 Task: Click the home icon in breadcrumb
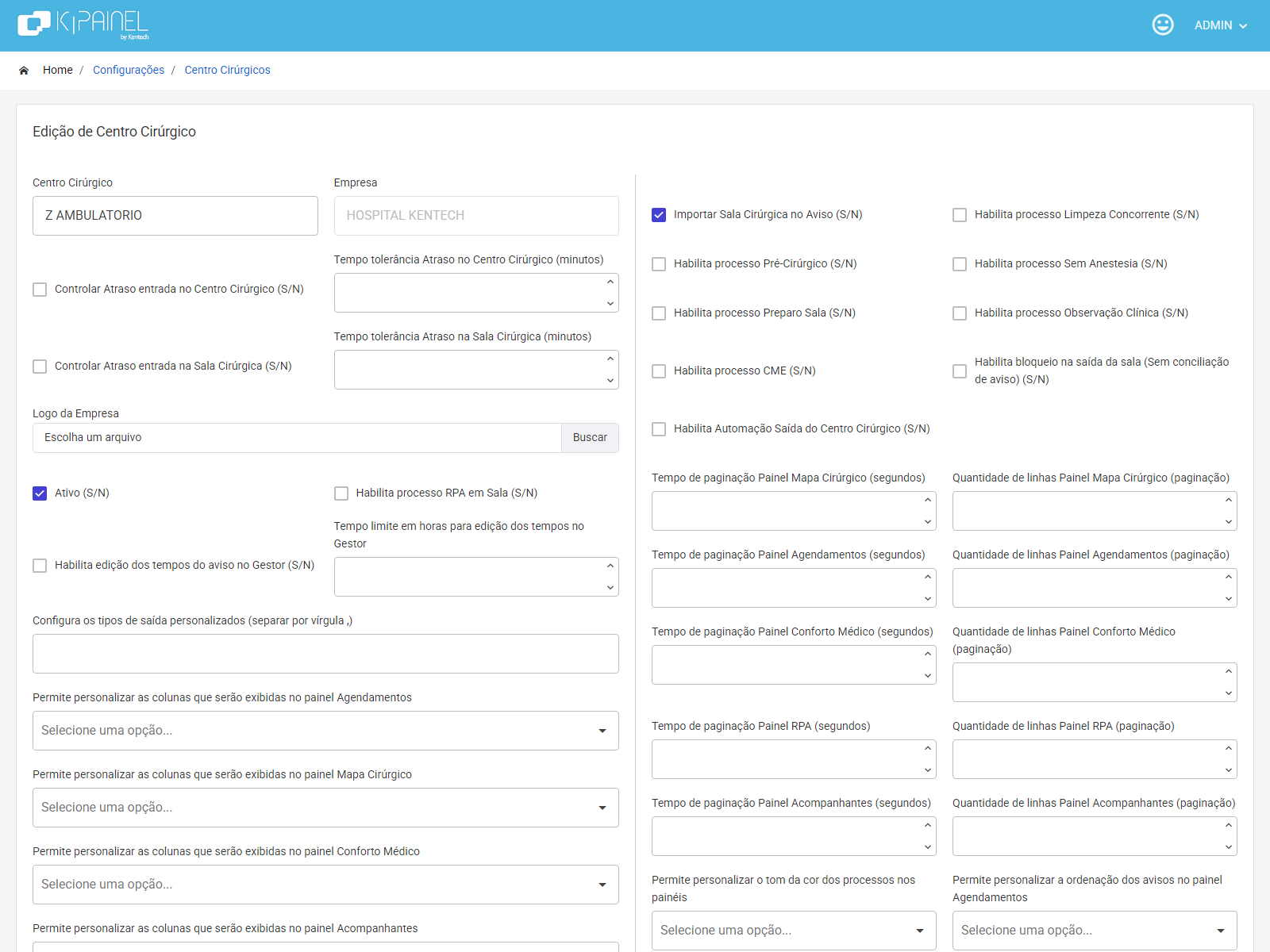point(24,71)
